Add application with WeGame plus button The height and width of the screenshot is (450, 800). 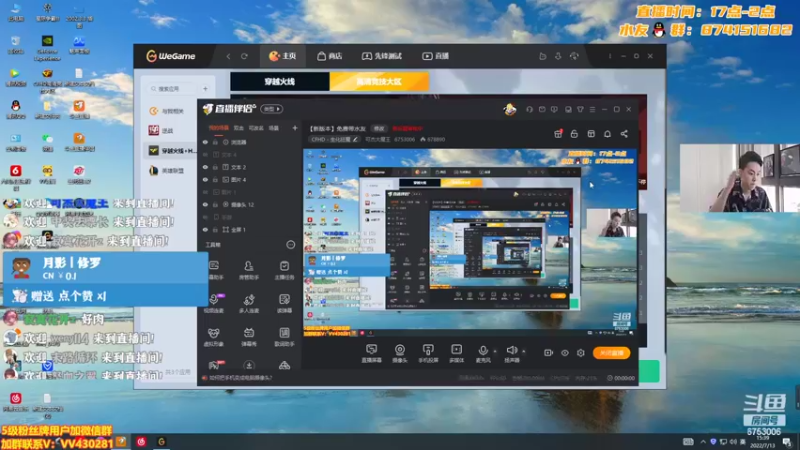click(205, 89)
